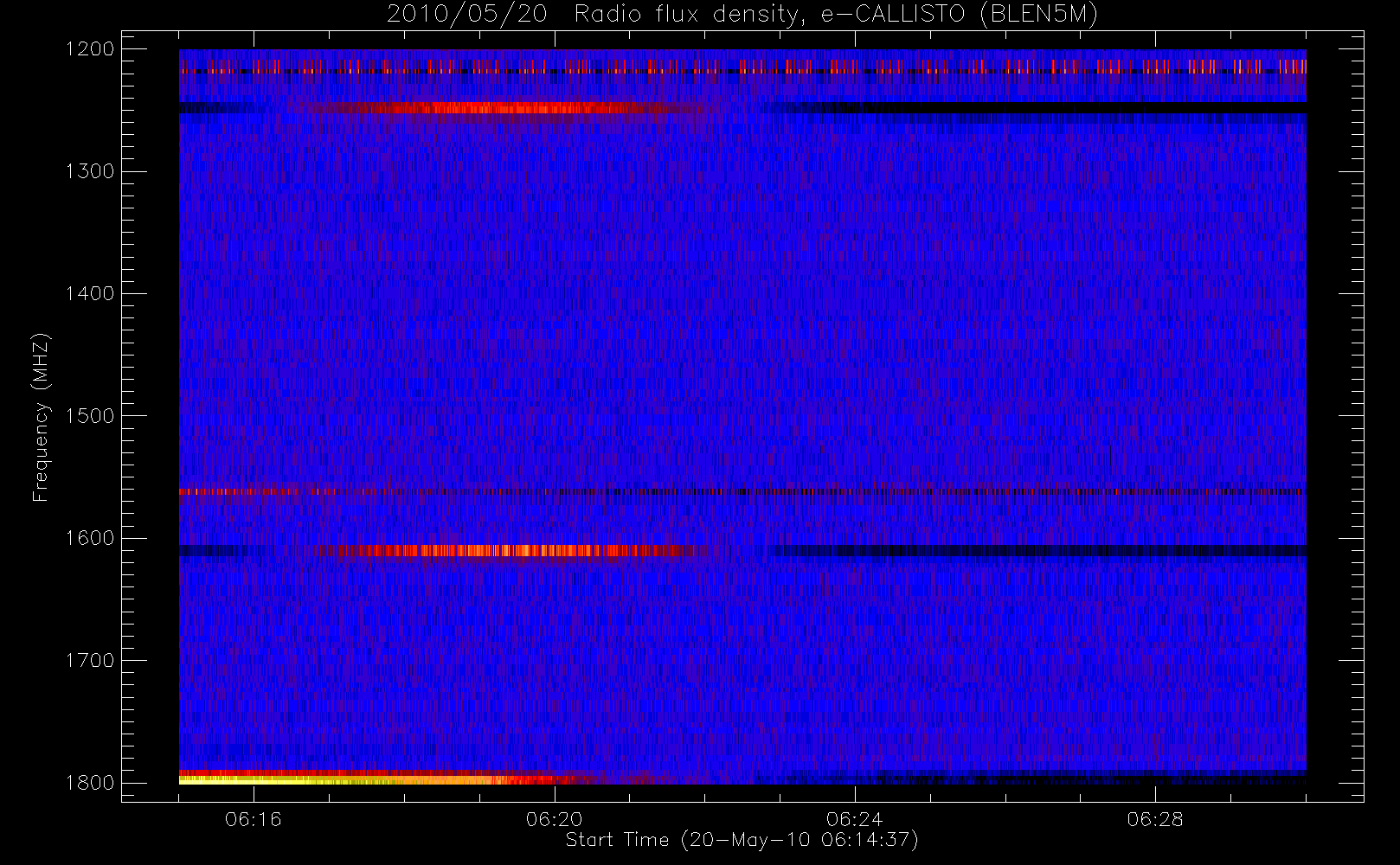This screenshot has height=865, width=1400.
Task: Click the 1800 frequency tick label
Action: pos(90,783)
